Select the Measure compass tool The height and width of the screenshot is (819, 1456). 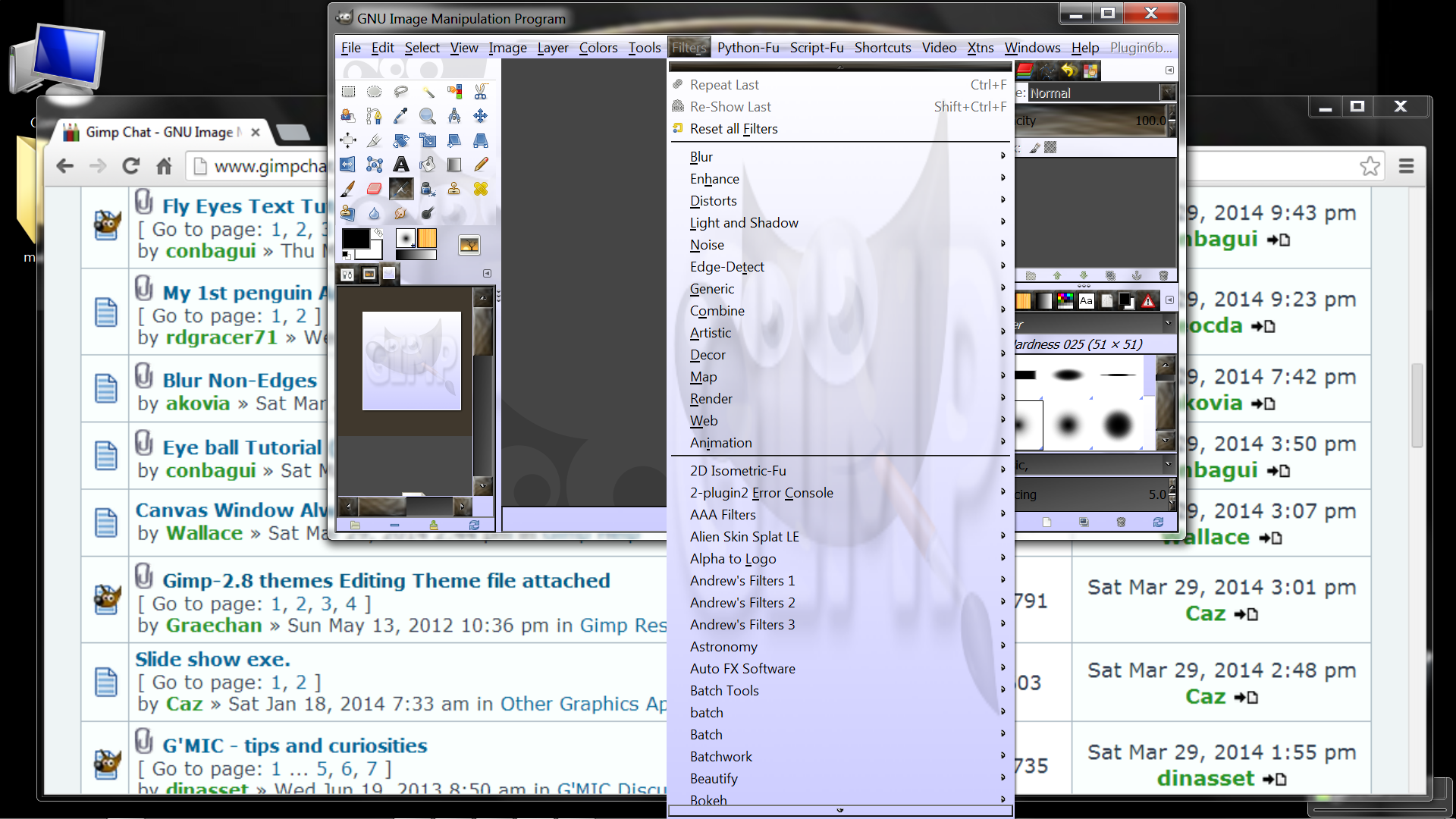point(453,116)
